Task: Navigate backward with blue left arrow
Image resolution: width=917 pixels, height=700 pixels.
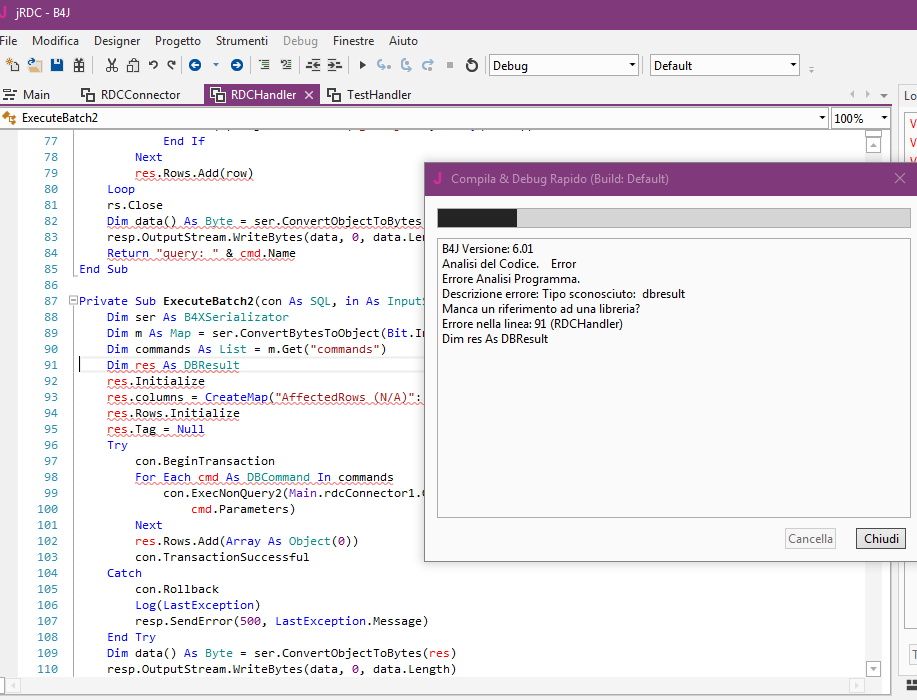Action: click(194, 66)
